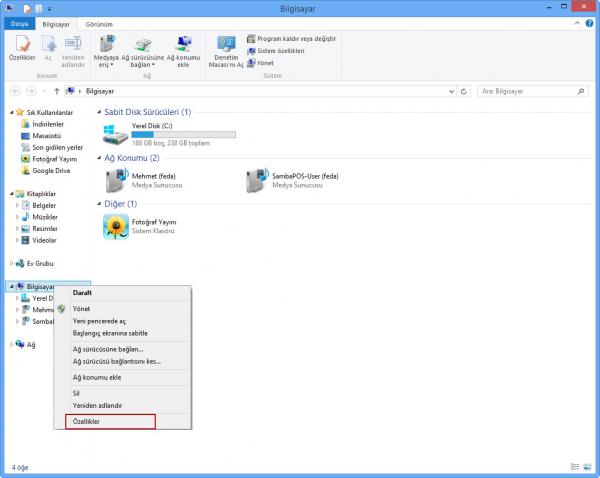Click the Özellikler ribbon icon
This screenshot has width=600, height=478.
point(22,47)
